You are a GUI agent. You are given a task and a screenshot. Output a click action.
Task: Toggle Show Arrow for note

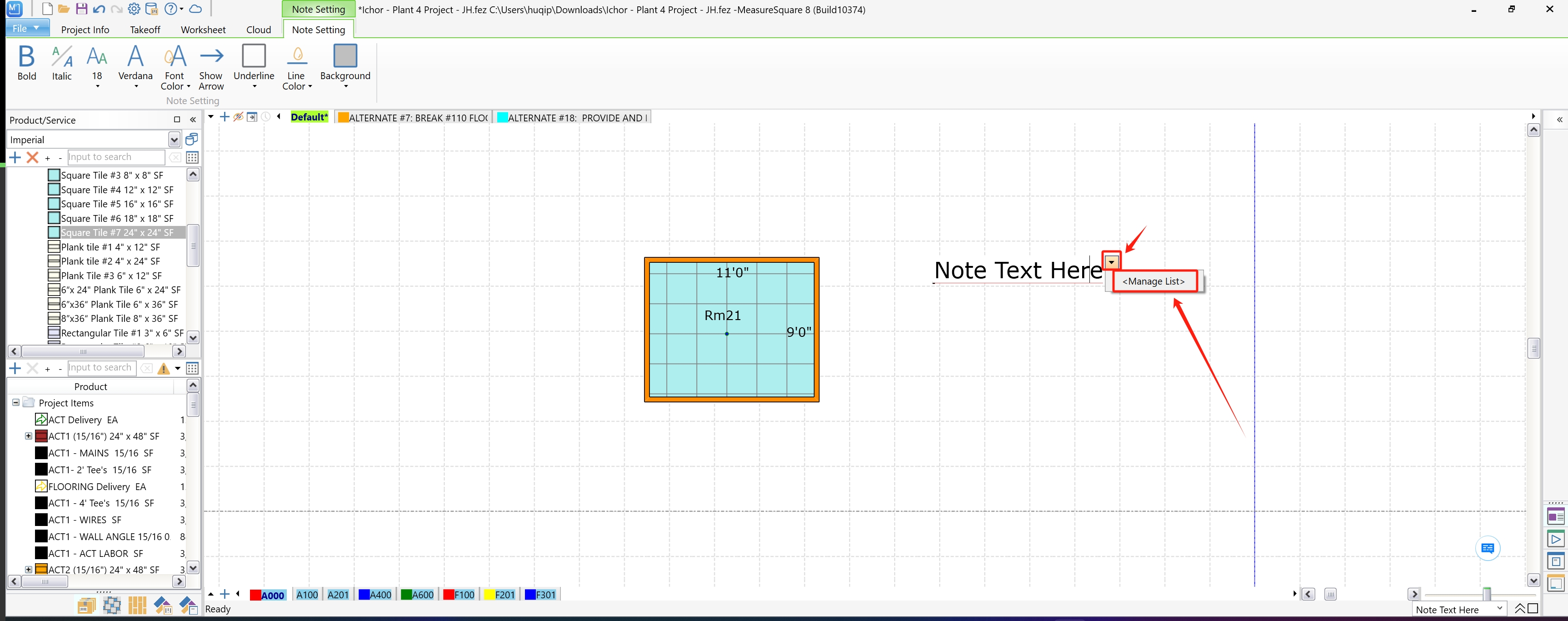210,66
